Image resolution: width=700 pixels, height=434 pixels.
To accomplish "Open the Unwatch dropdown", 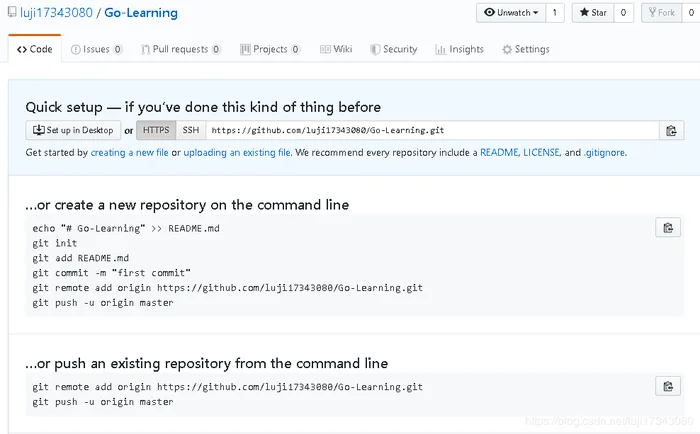I will click(511, 13).
